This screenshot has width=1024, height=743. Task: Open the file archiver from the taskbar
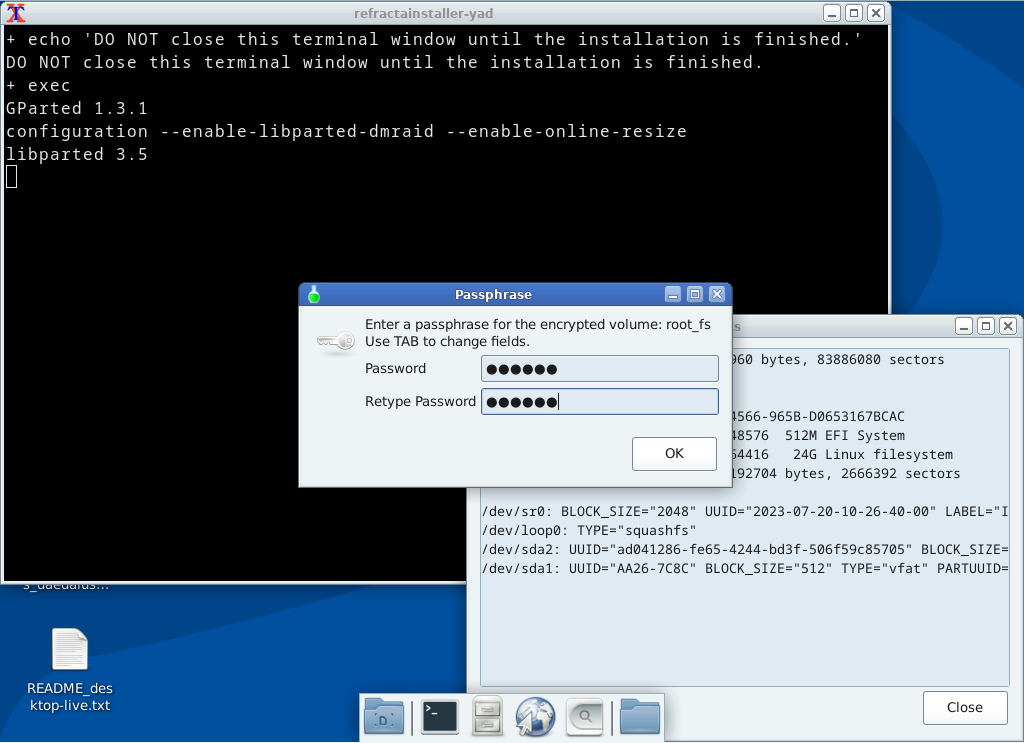[x=487, y=716]
